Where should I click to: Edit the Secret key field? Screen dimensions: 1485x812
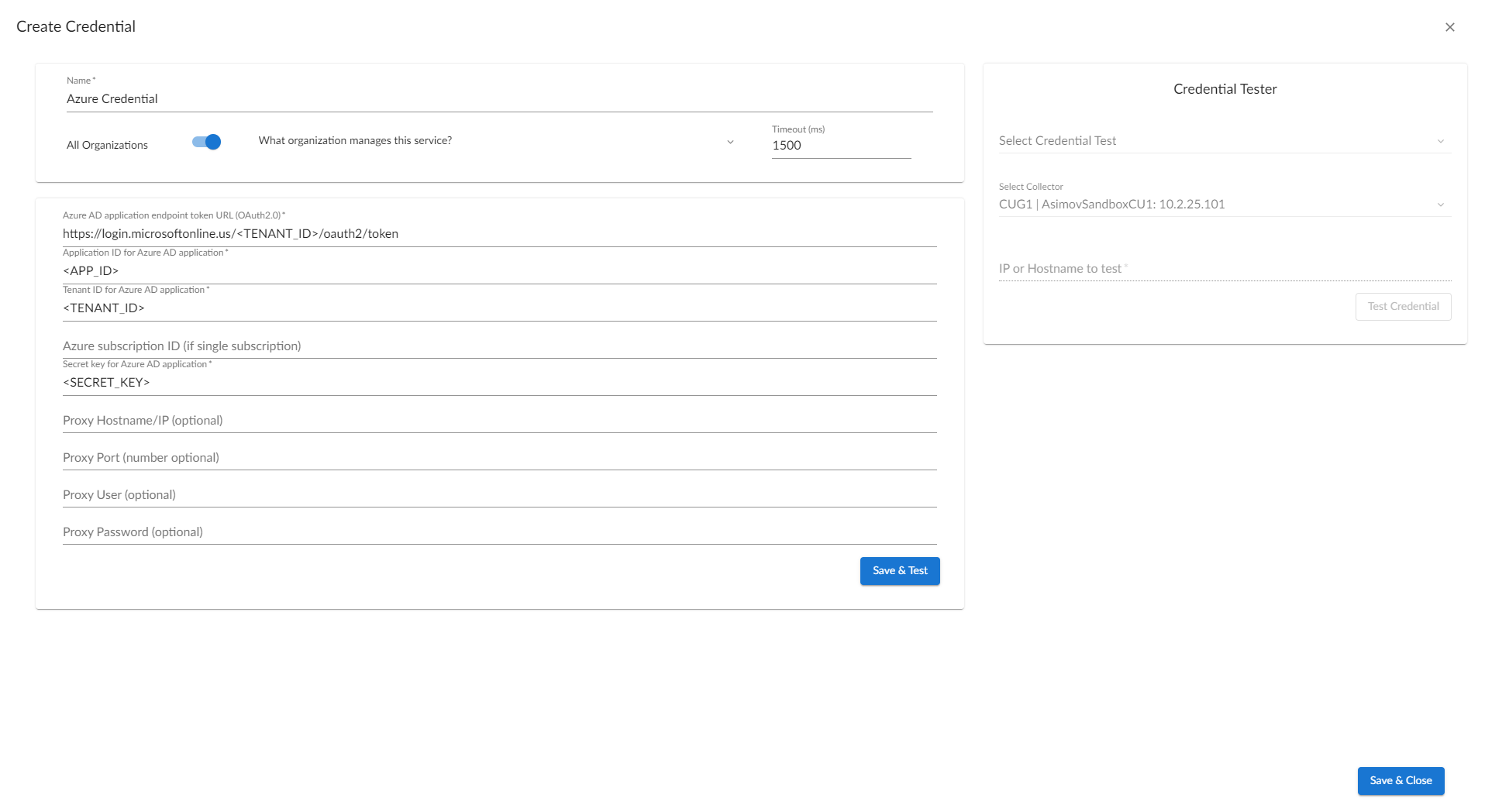coord(499,383)
